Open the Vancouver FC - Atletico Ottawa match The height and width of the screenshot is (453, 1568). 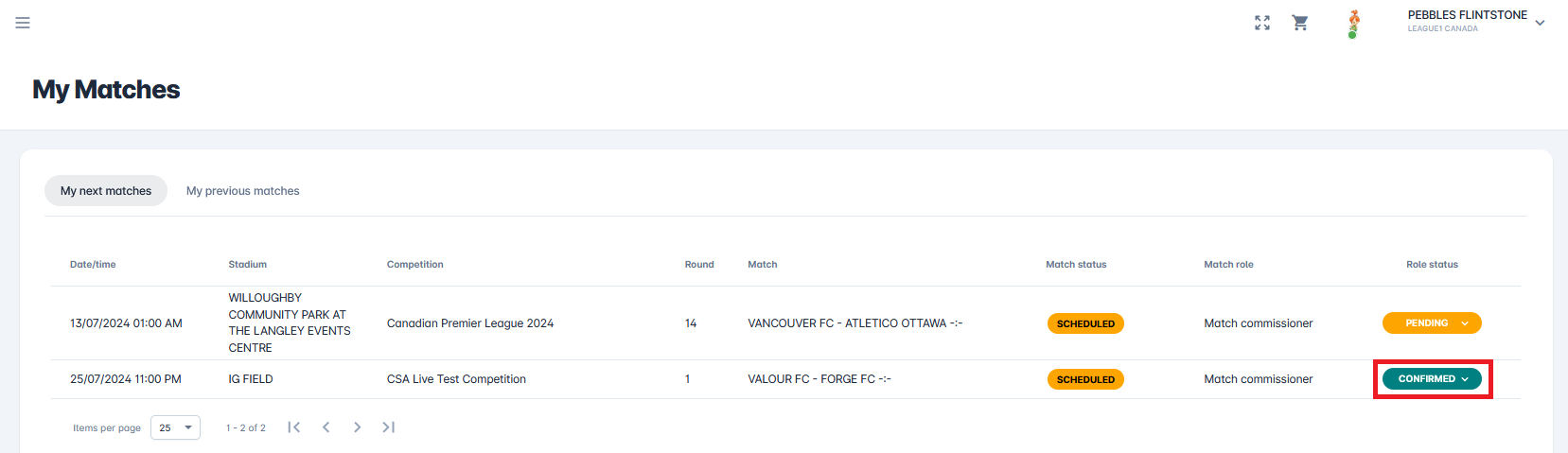854,323
